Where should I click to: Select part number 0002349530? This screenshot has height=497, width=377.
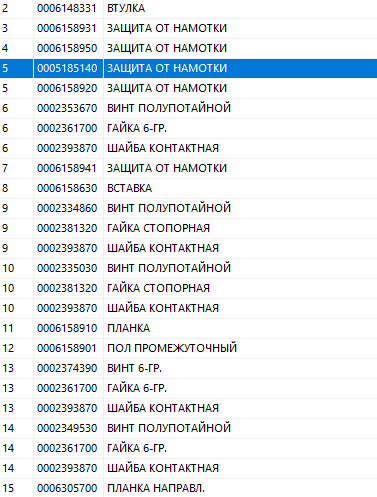point(67,428)
